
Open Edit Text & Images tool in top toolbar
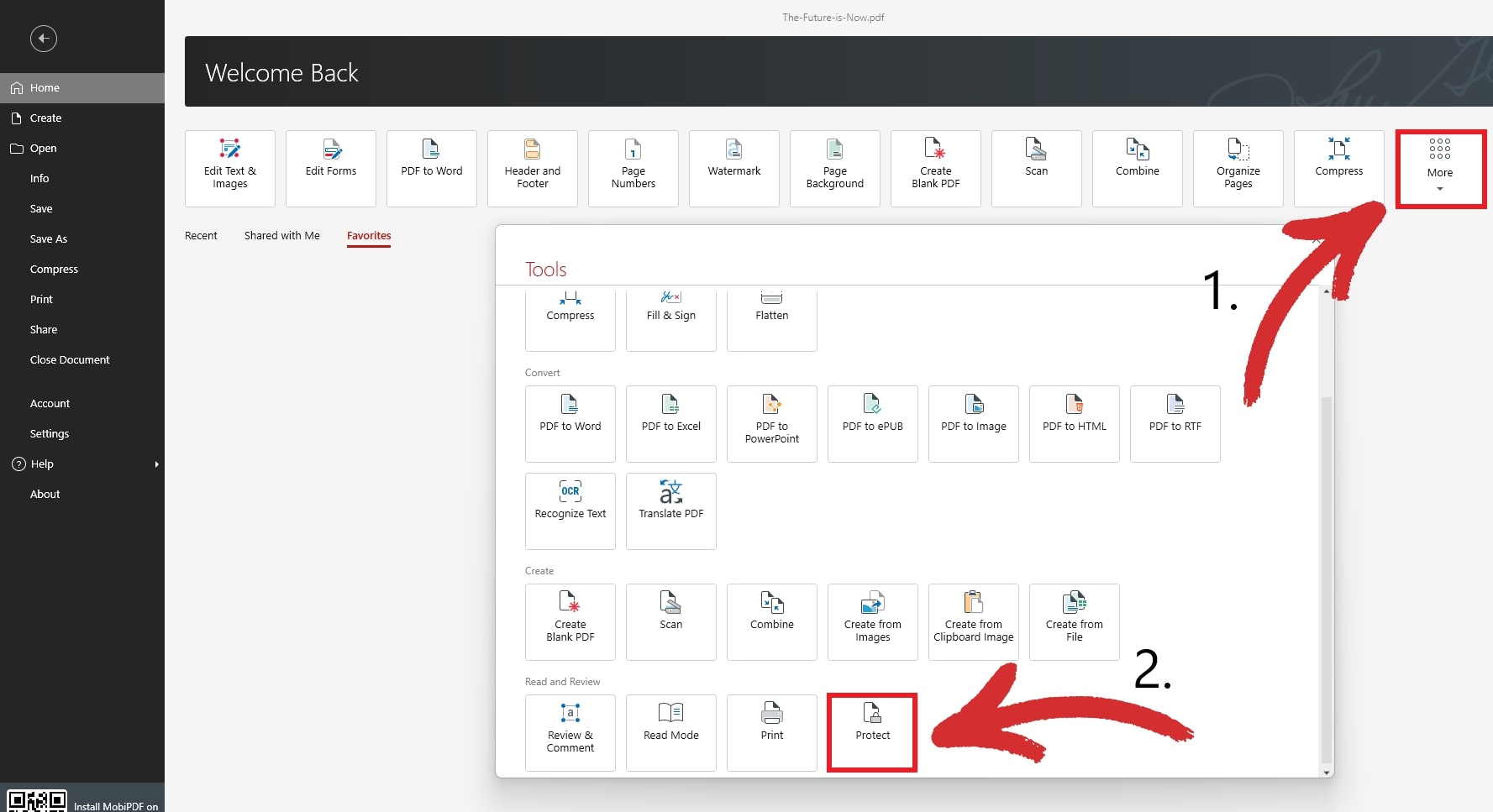click(230, 168)
